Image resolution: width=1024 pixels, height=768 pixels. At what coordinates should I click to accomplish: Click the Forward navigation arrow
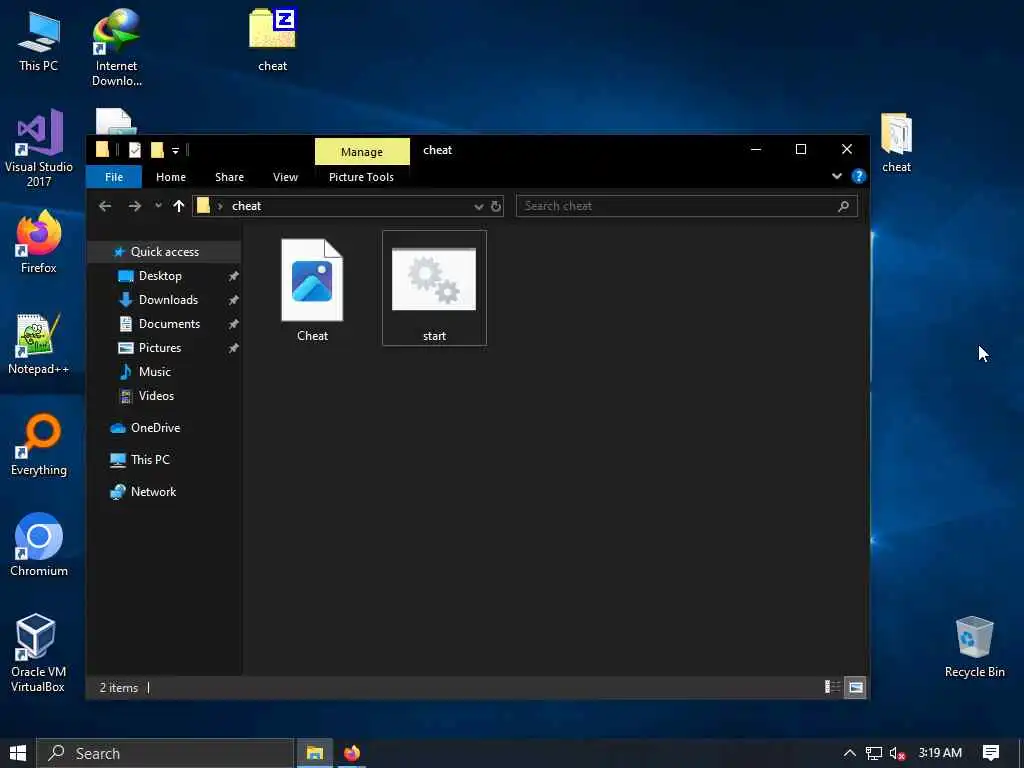135,206
